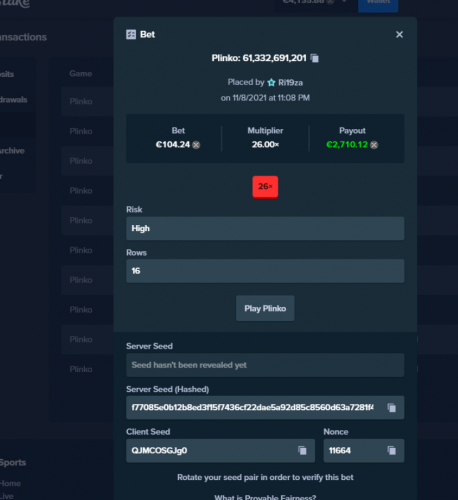Copy the Plinko bet ID
This screenshot has height=500, width=458.
(x=315, y=58)
